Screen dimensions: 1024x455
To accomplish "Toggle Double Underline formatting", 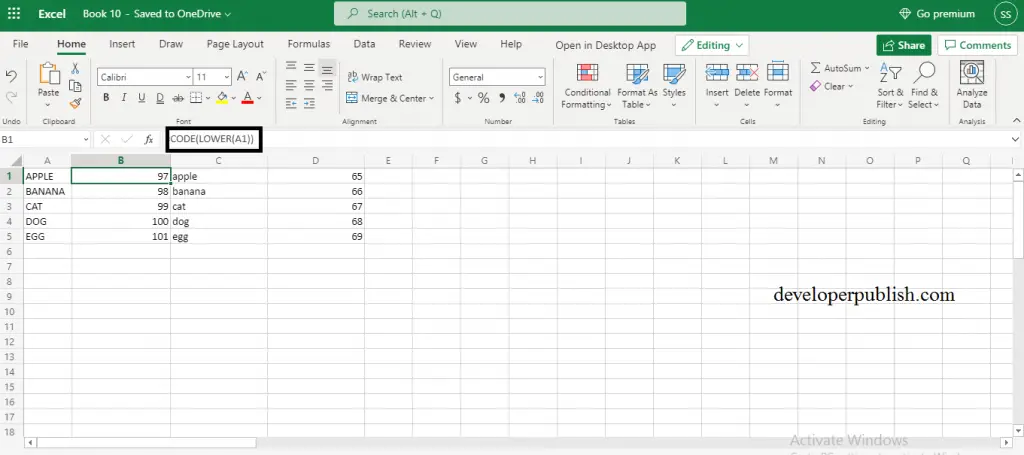I will pyautogui.click(x=159, y=98).
